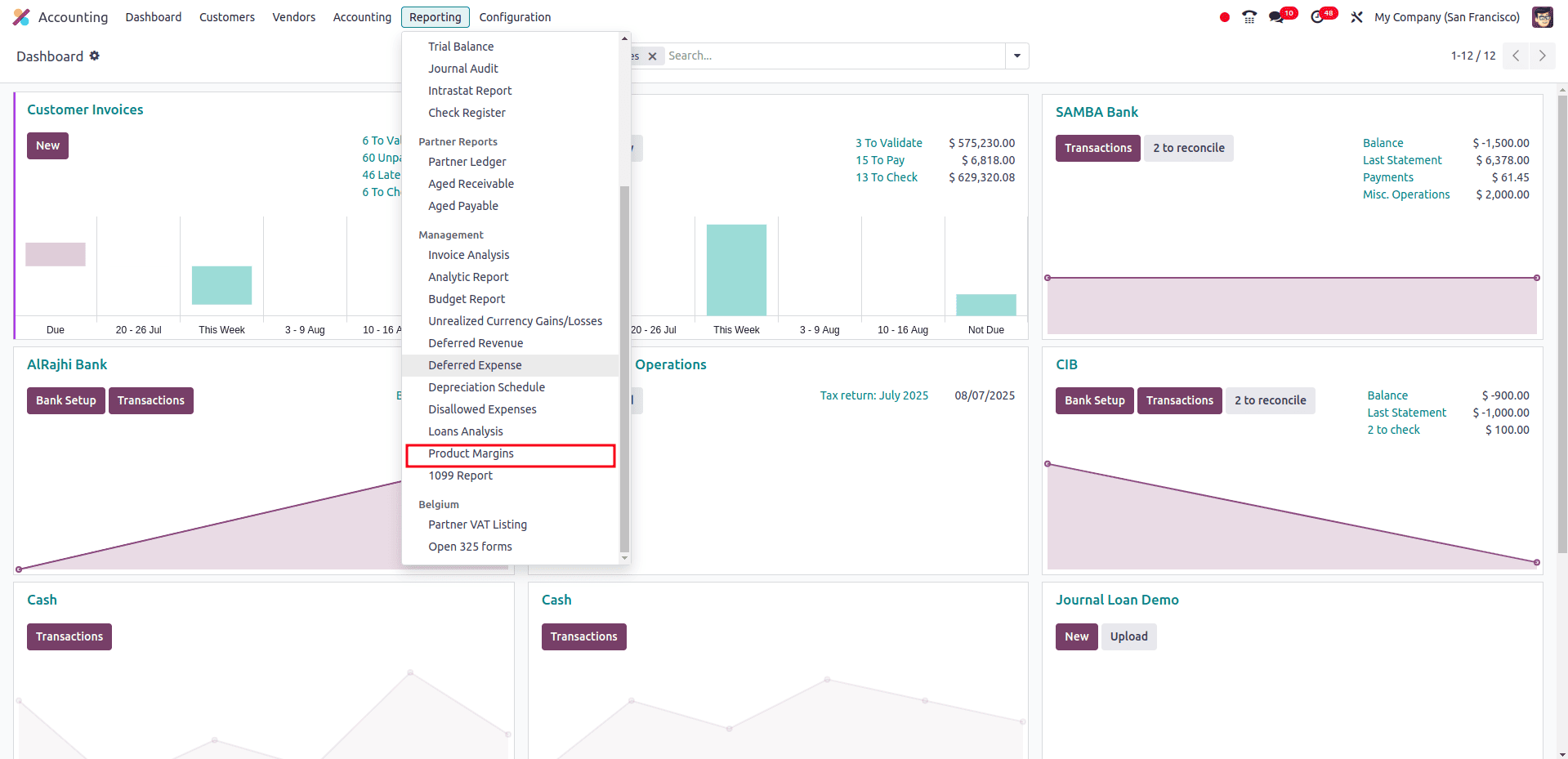Open Deferred Expense report menu item
Image resolution: width=1568 pixels, height=759 pixels.
click(x=475, y=365)
